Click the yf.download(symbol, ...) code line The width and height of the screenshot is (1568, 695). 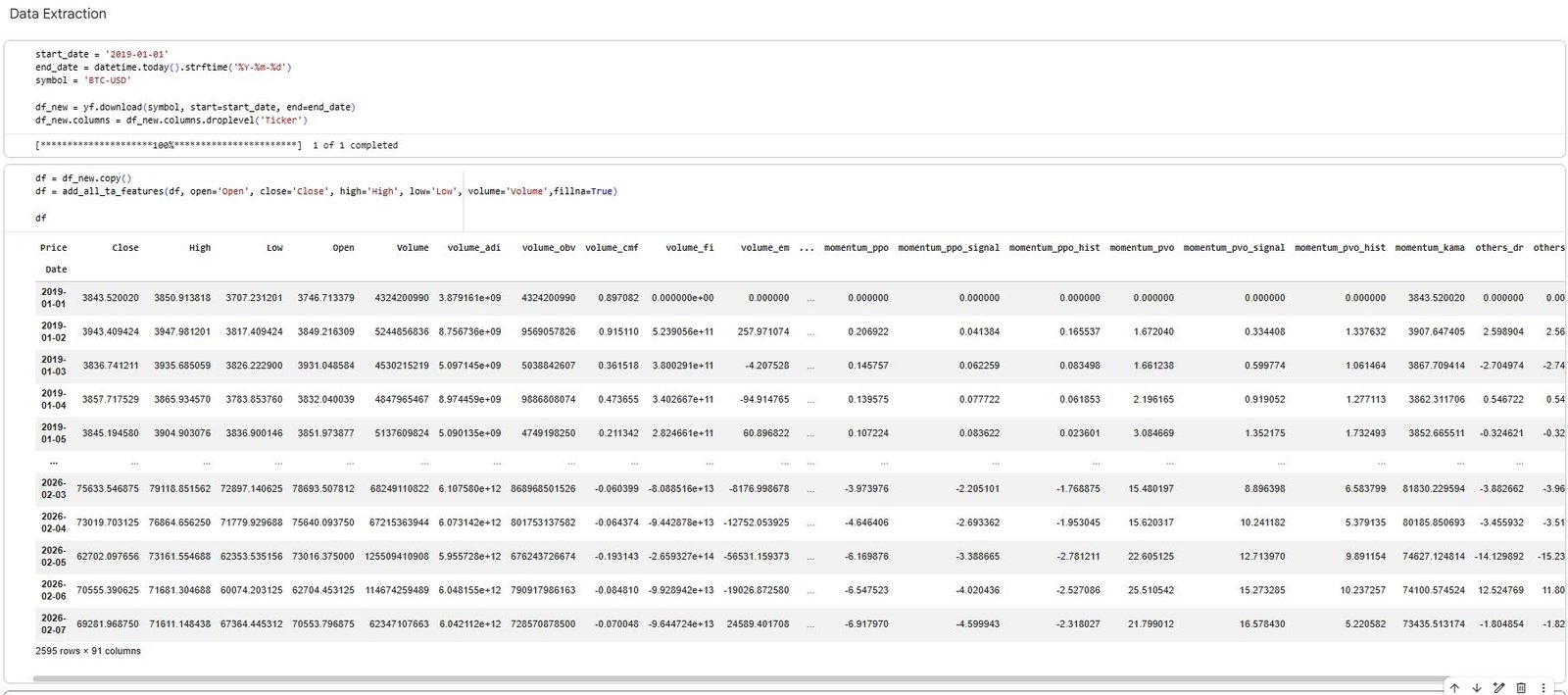coord(195,107)
